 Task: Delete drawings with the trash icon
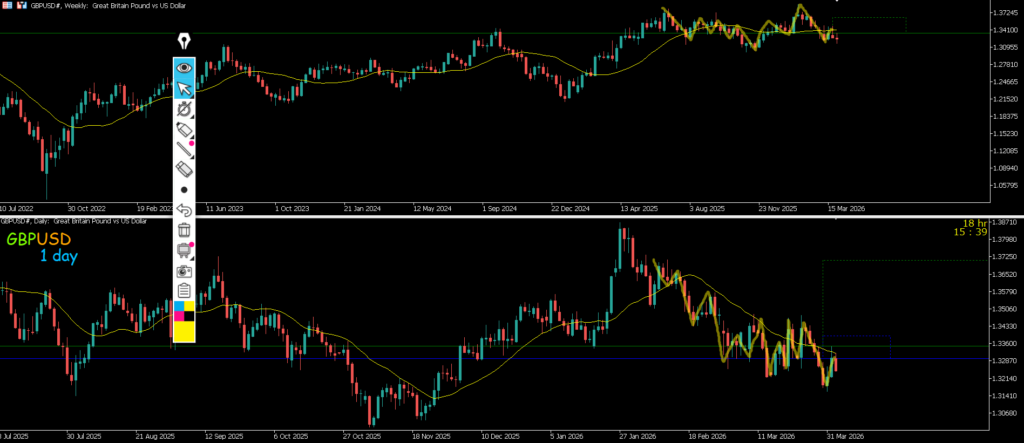tap(184, 230)
